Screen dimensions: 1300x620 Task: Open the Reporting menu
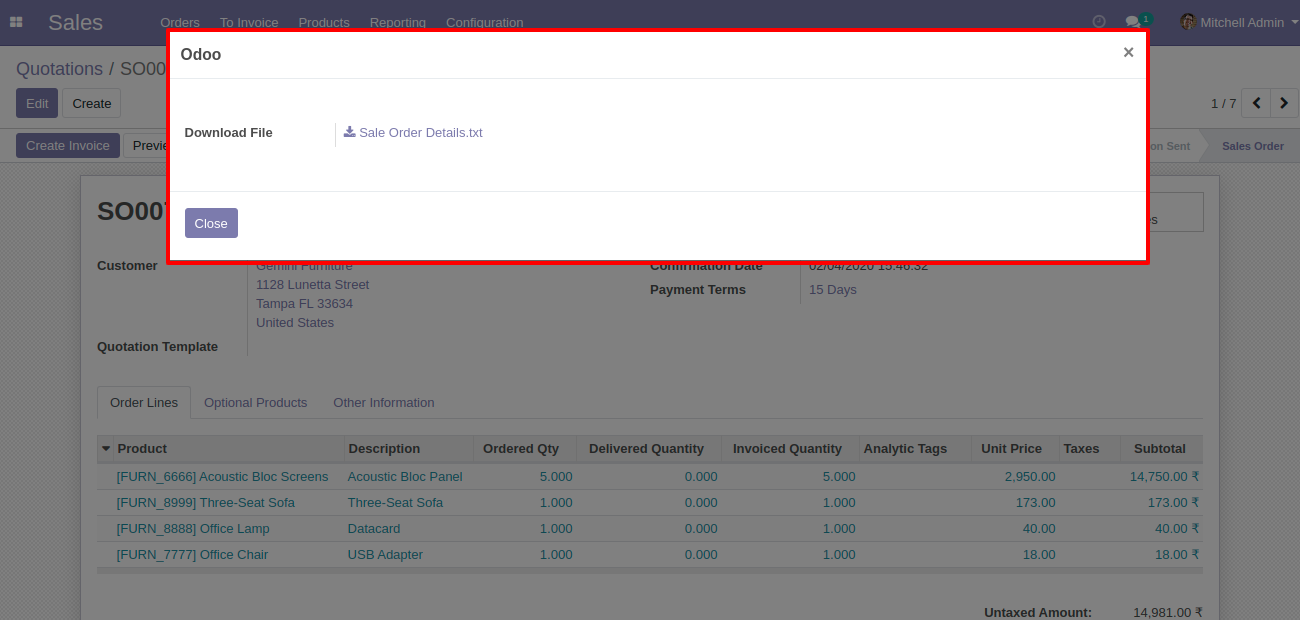pos(398,22)
